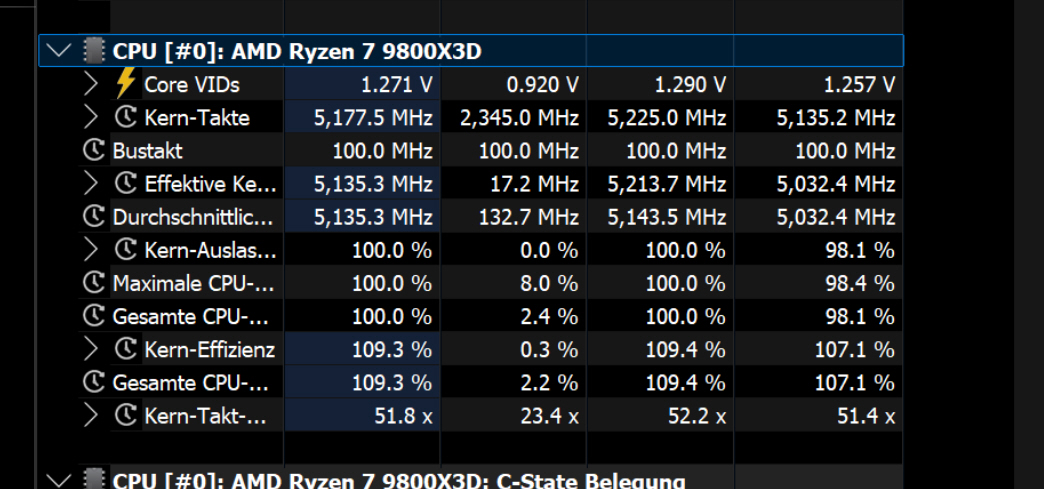Click the multiplier minimum value 23.4 x

click(549, 416)
